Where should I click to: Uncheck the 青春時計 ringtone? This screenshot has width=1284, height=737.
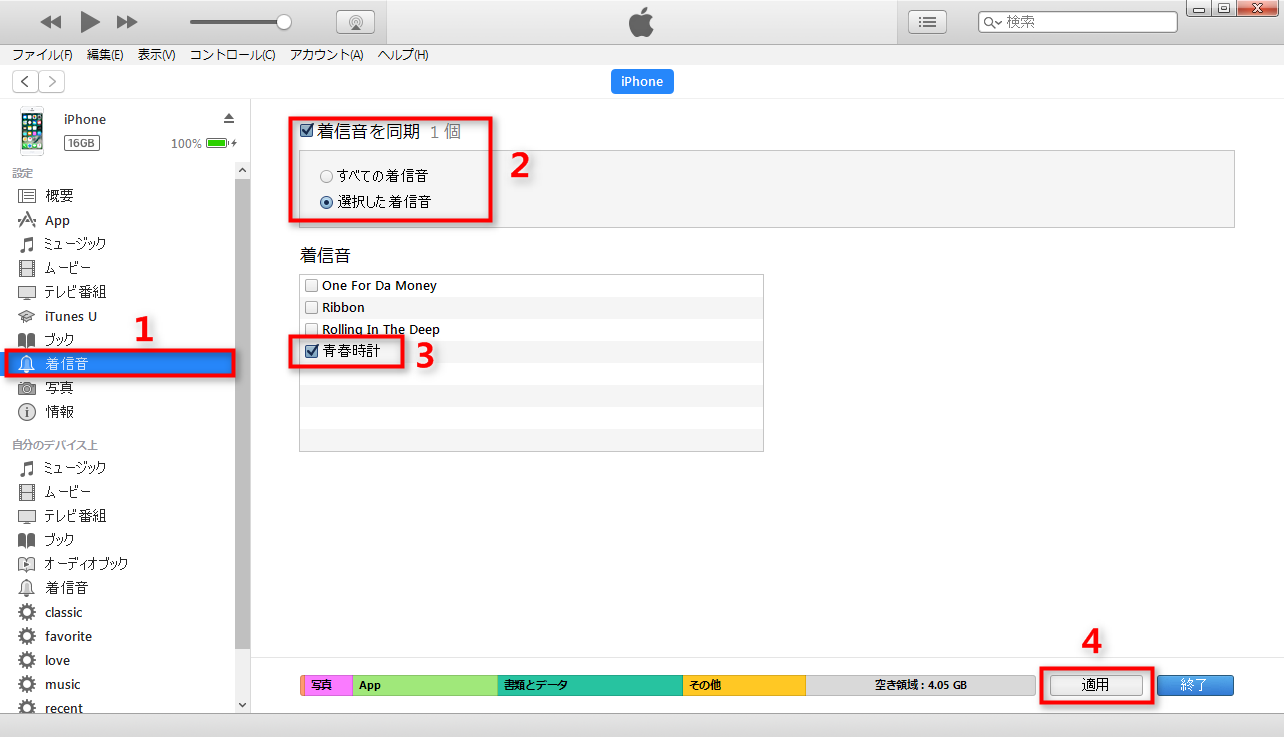click(x=312, y=352)
